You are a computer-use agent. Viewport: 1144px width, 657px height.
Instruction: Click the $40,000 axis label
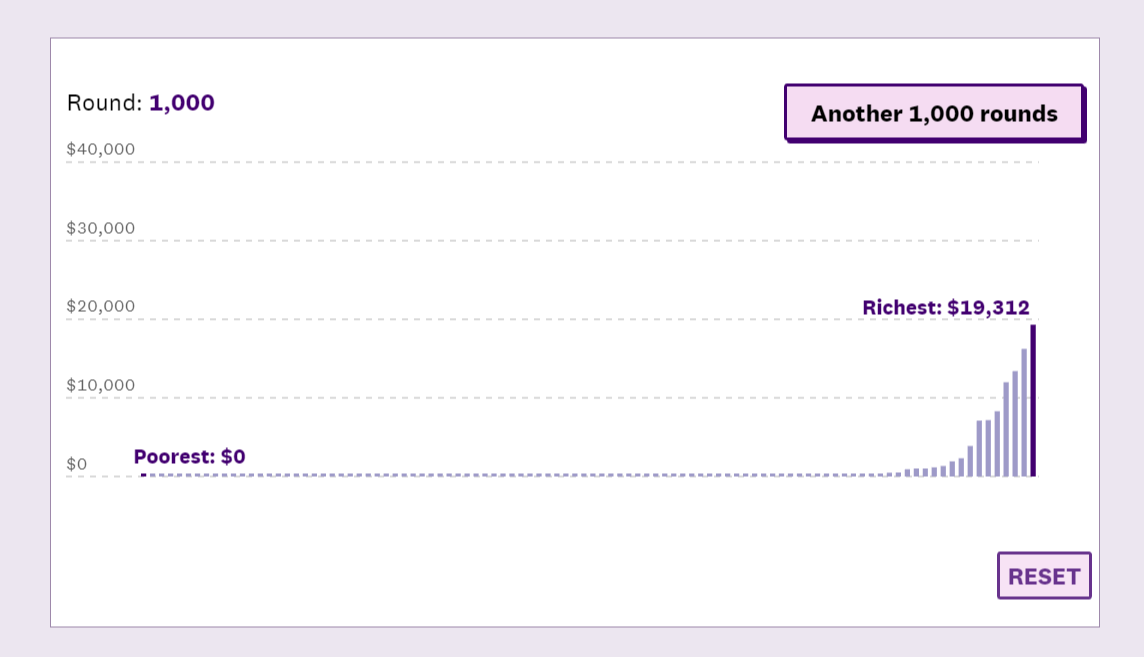pos(100,150)
